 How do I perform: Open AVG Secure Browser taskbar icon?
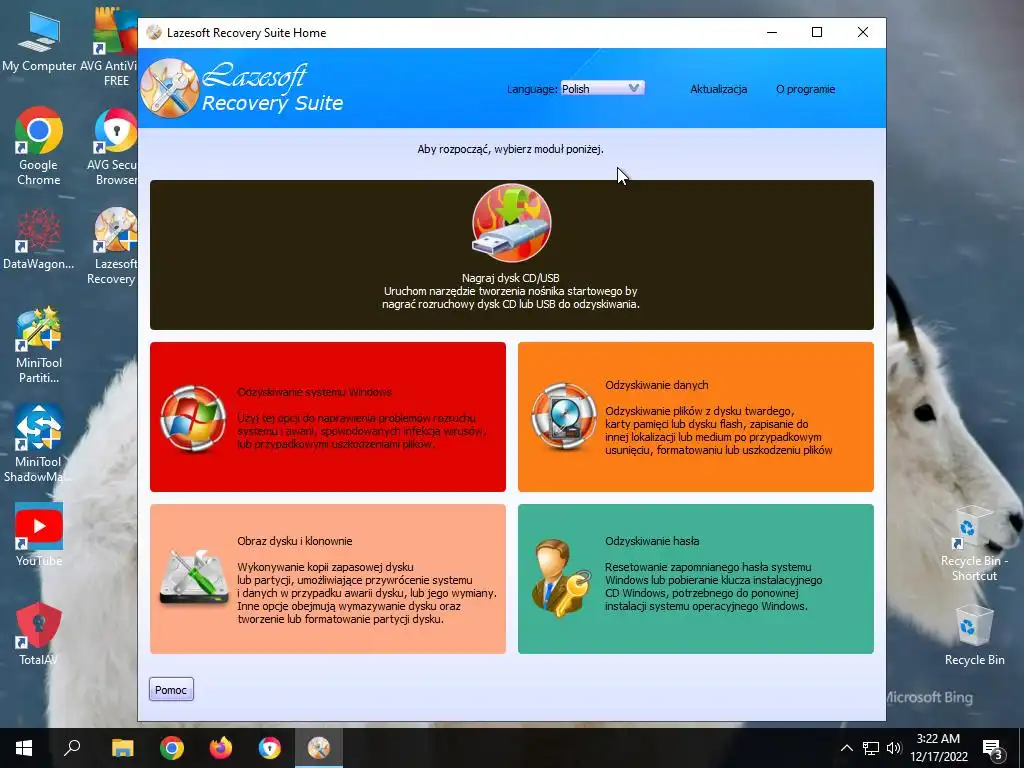pyautogui.click(x=270, y=748)
